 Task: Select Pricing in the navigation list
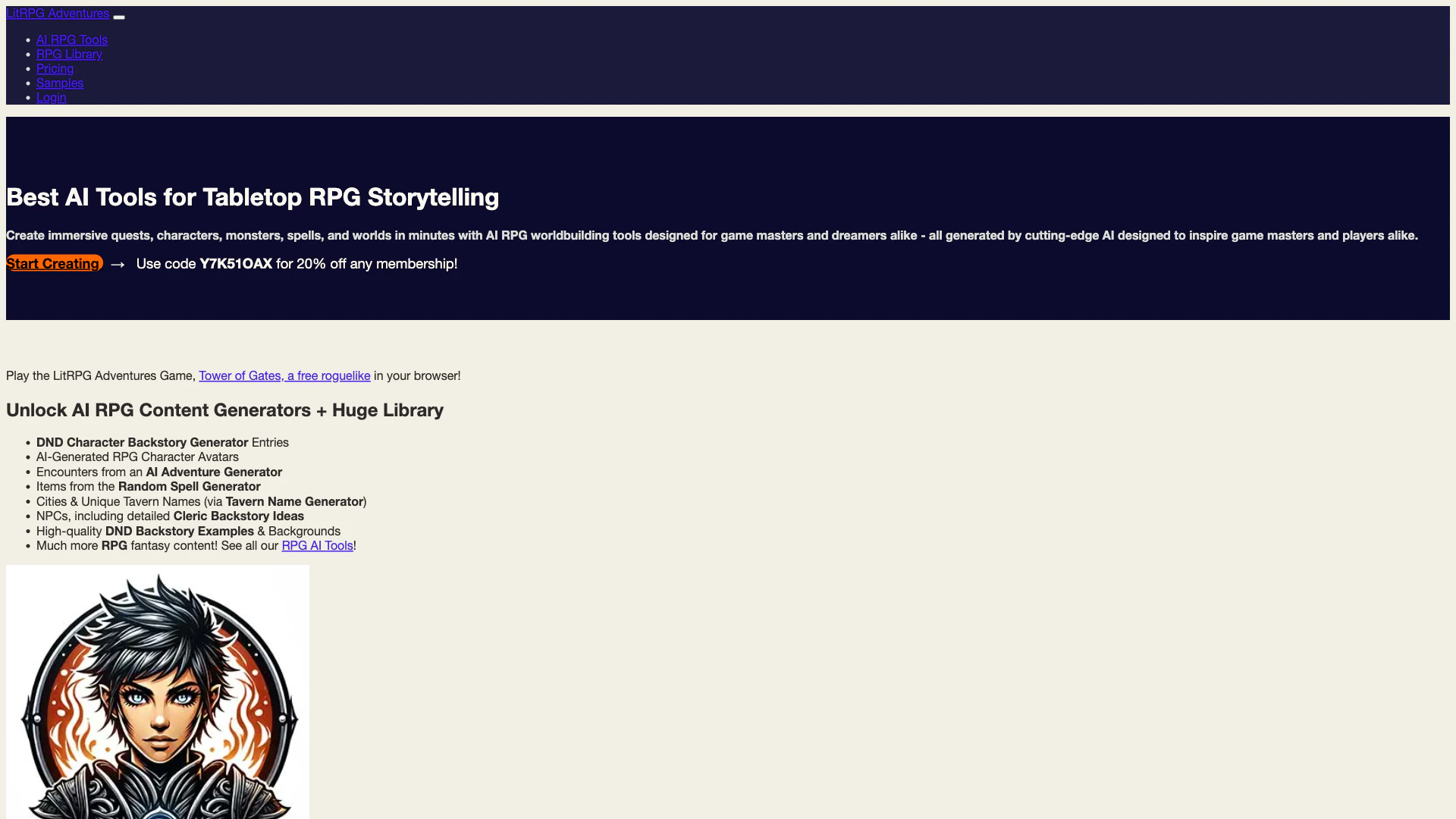click(55, 69)
